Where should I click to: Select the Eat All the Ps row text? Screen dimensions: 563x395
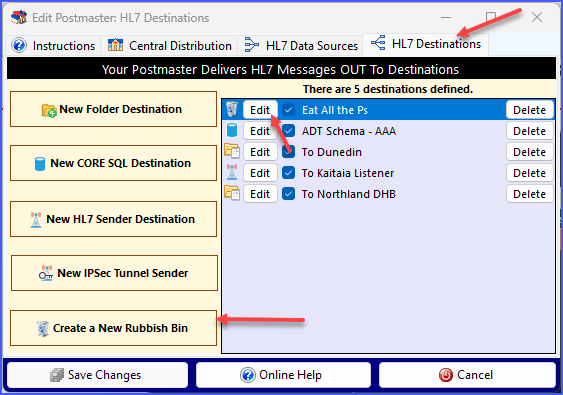coord(335,110)
